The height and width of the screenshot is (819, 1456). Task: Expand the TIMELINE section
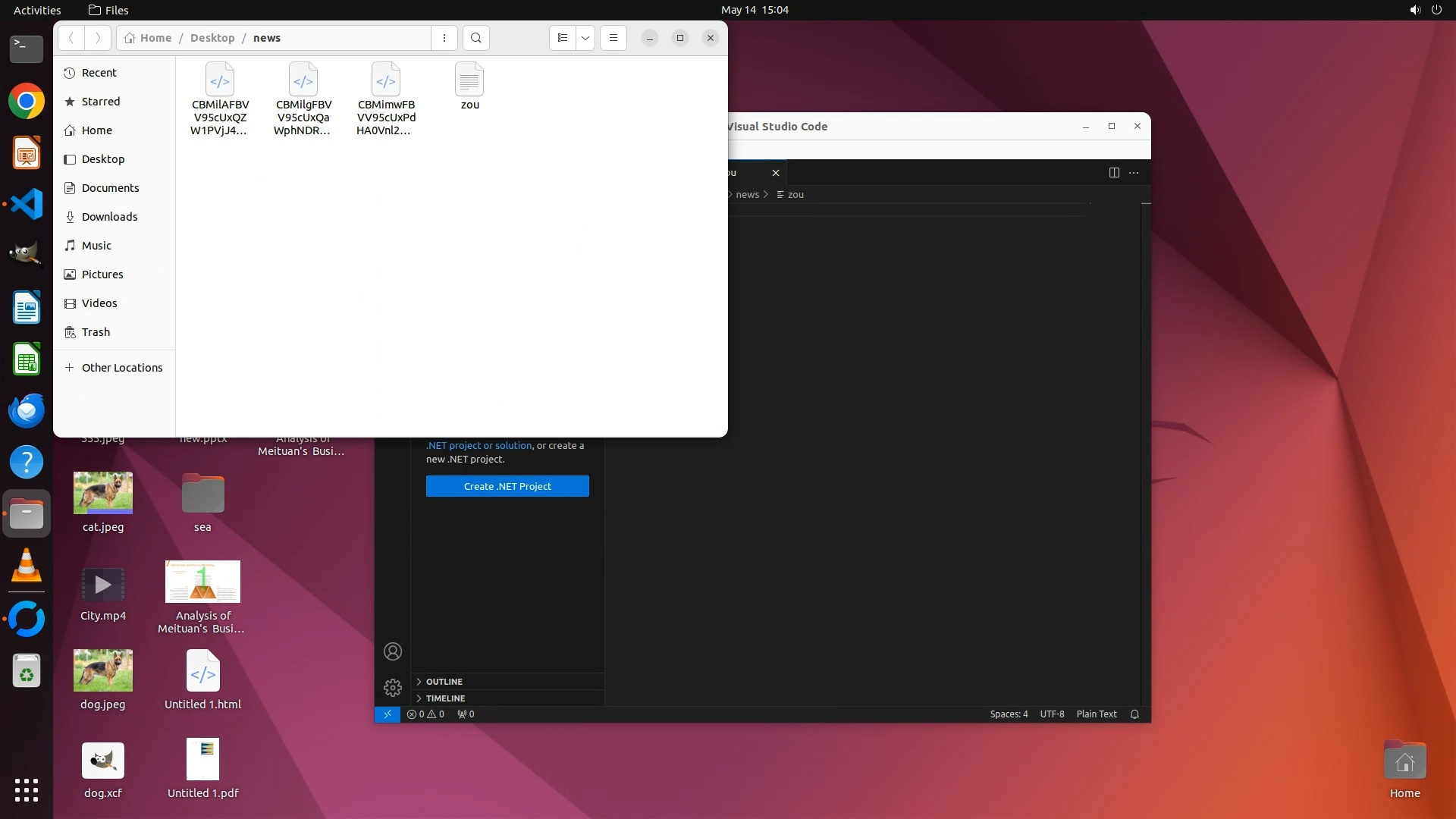point(445,698)
